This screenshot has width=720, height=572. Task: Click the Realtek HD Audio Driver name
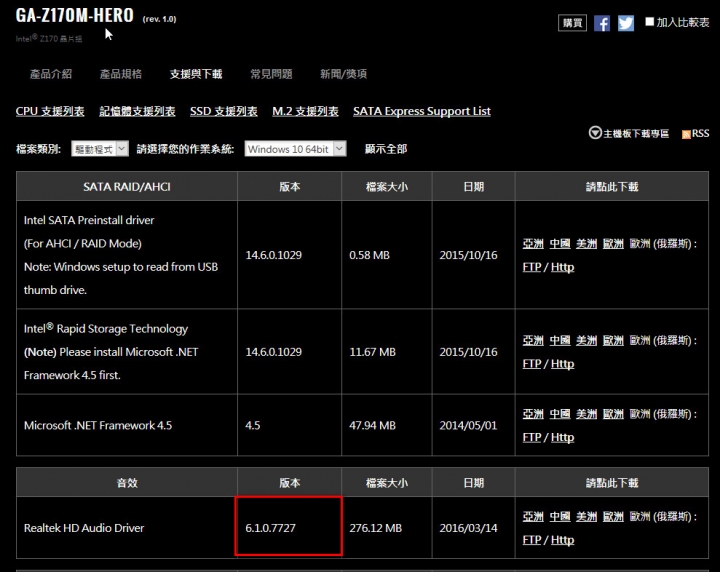84,528
